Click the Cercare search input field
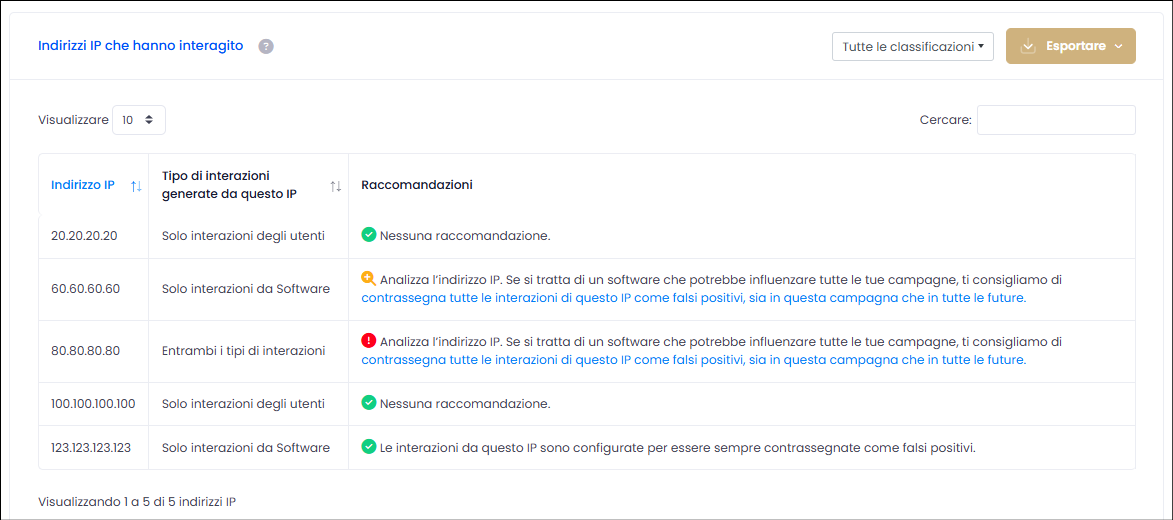The image size is (1173, 520). [1056, 120]
